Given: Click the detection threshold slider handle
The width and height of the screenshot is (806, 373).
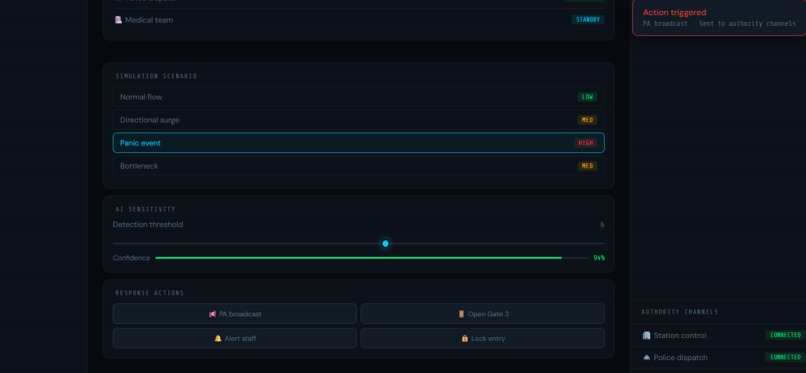Looking at the screenshot, I should pos(386,244).
